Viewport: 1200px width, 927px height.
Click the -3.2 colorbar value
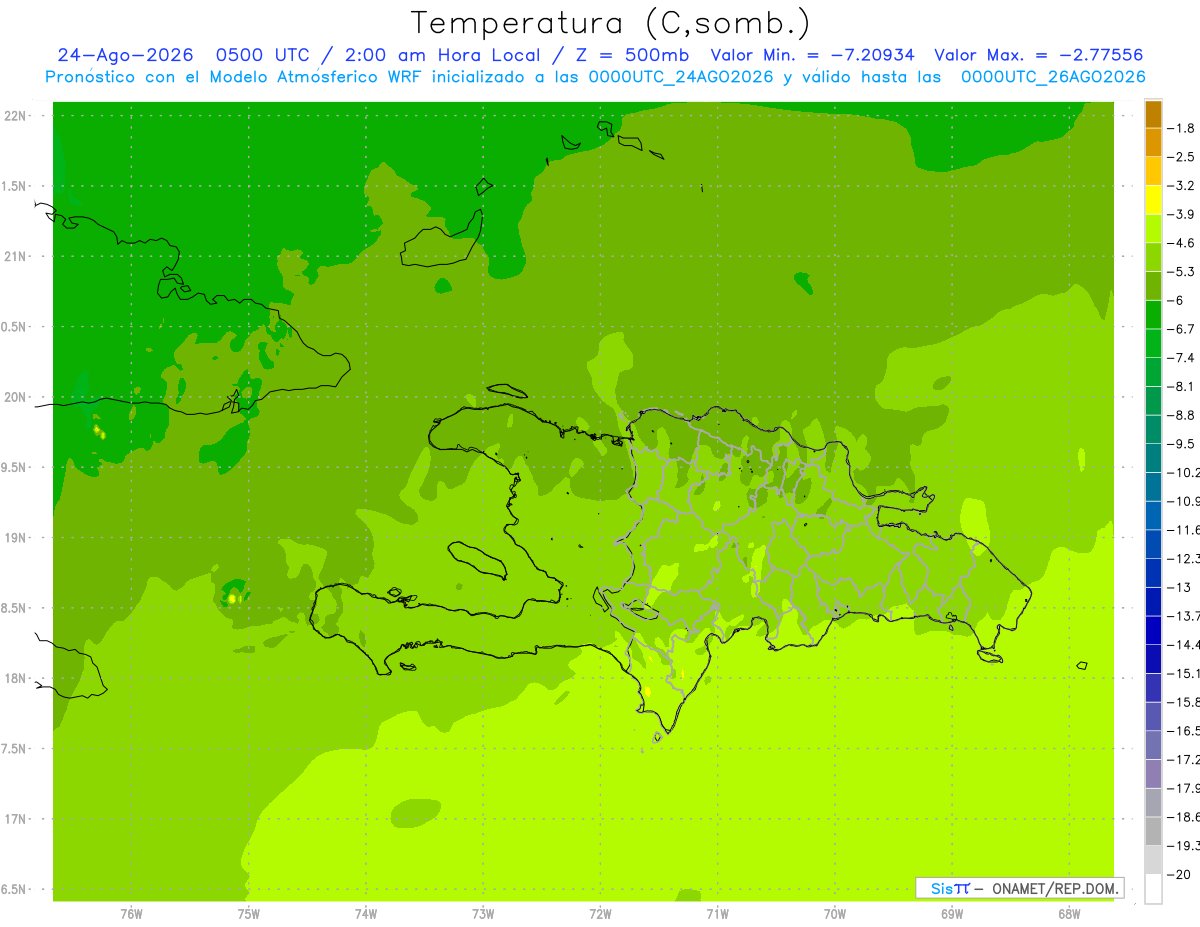tap(1182, 186)
